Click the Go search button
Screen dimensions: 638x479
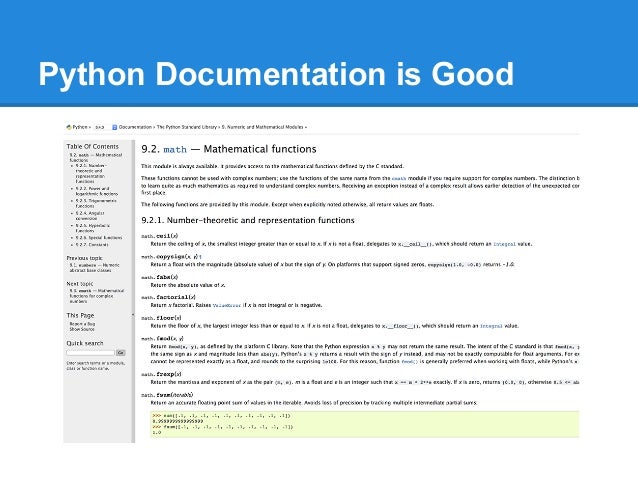click(x=120, y=352)
